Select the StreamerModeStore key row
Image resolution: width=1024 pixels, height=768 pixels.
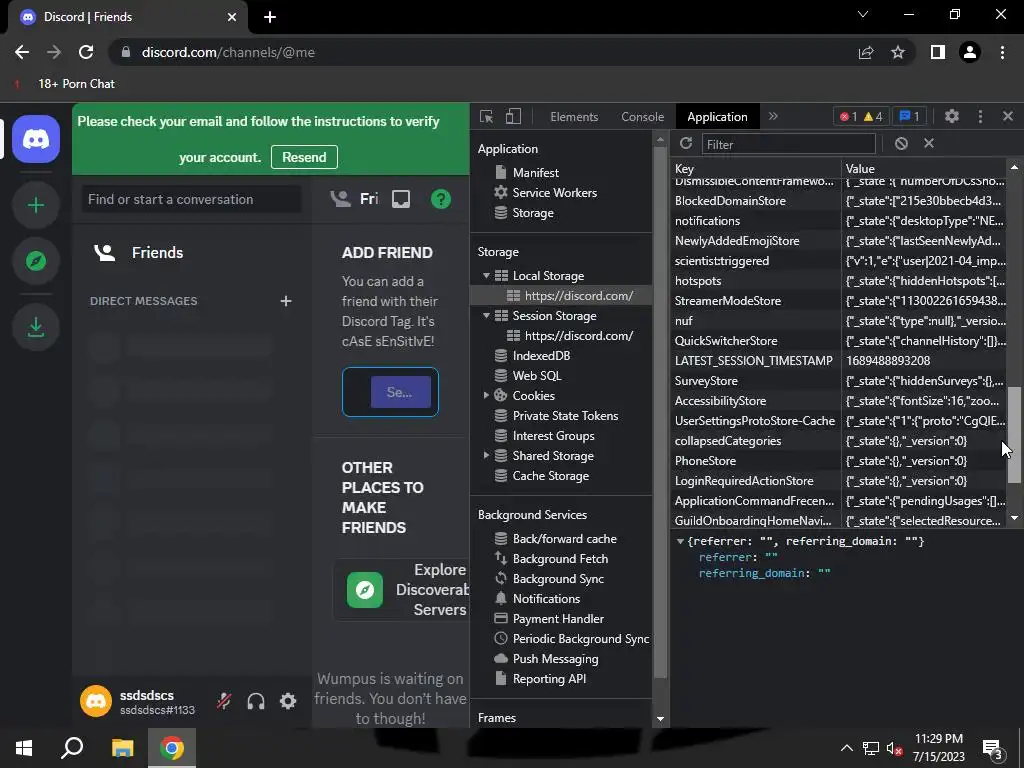840,301
